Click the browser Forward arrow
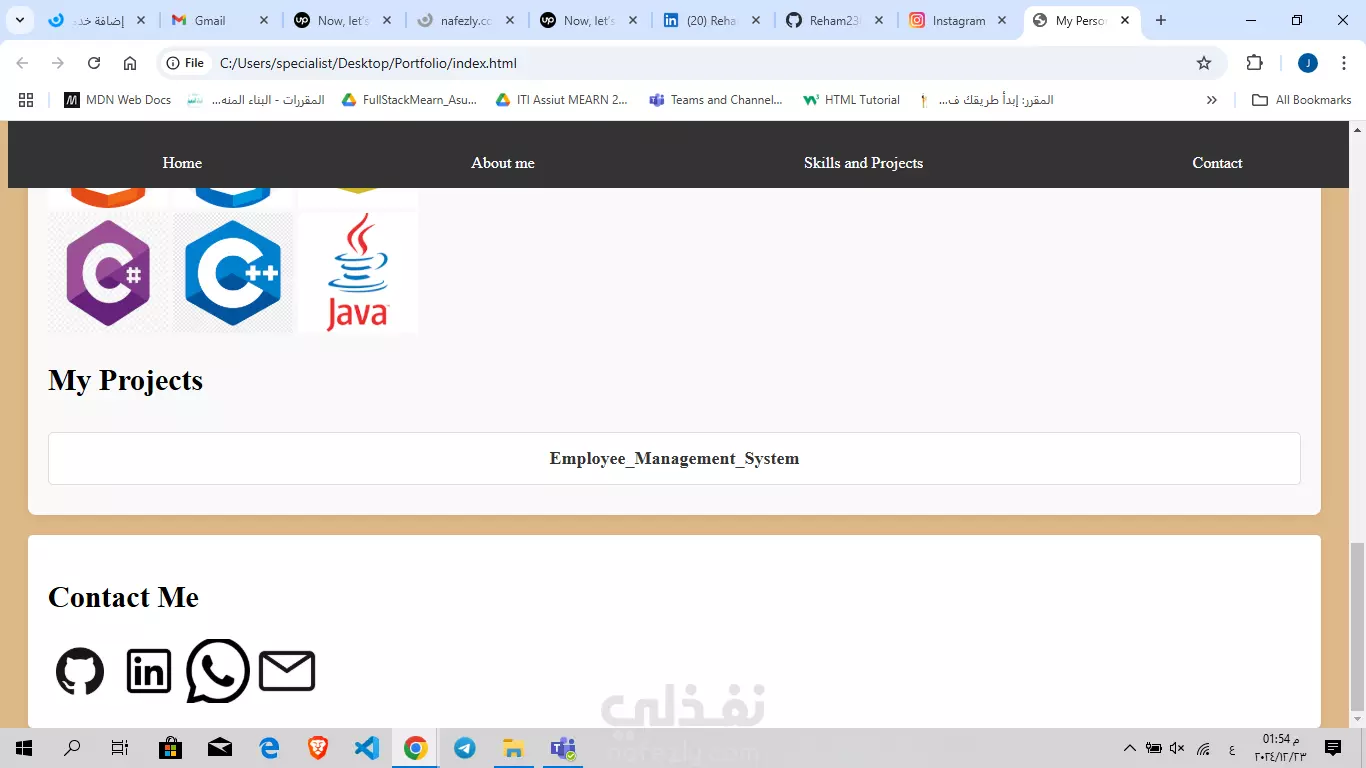 coord(58,63)
